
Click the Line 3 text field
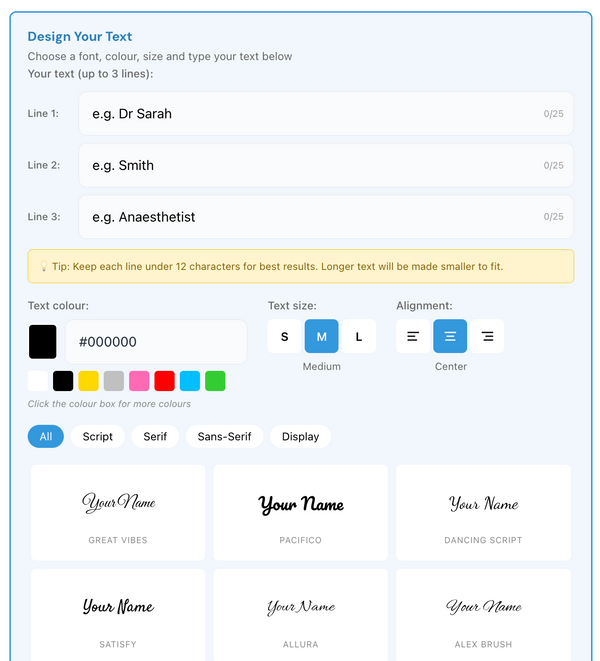click(310, 217)
